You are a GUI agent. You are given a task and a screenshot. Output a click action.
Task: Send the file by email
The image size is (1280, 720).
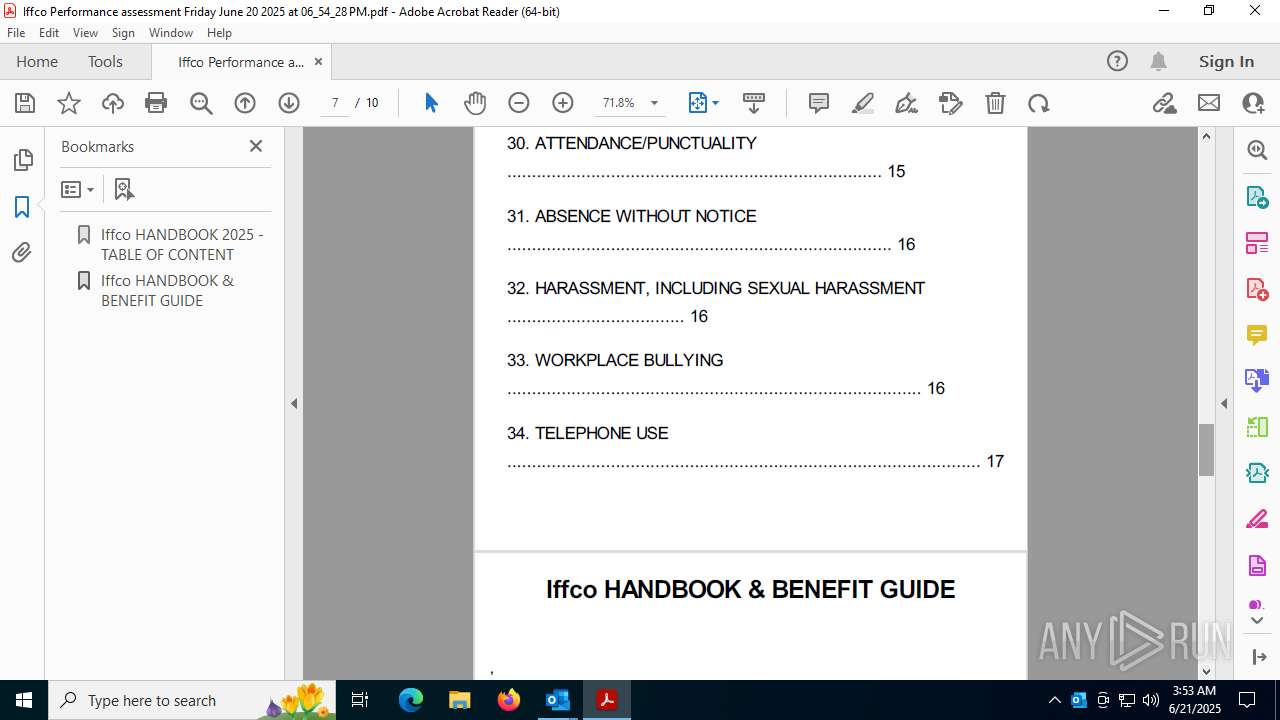coord(1209,103)
